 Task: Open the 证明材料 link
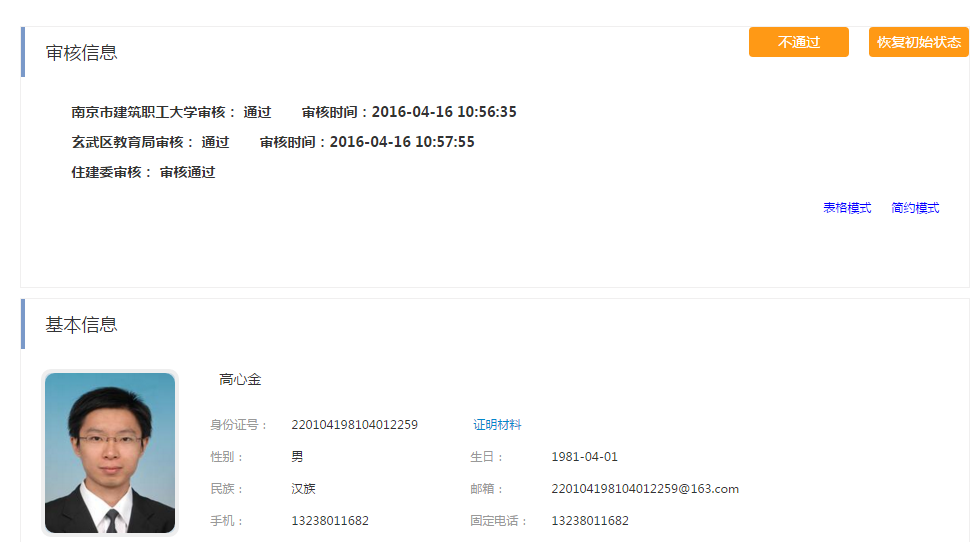coord(497,425)
